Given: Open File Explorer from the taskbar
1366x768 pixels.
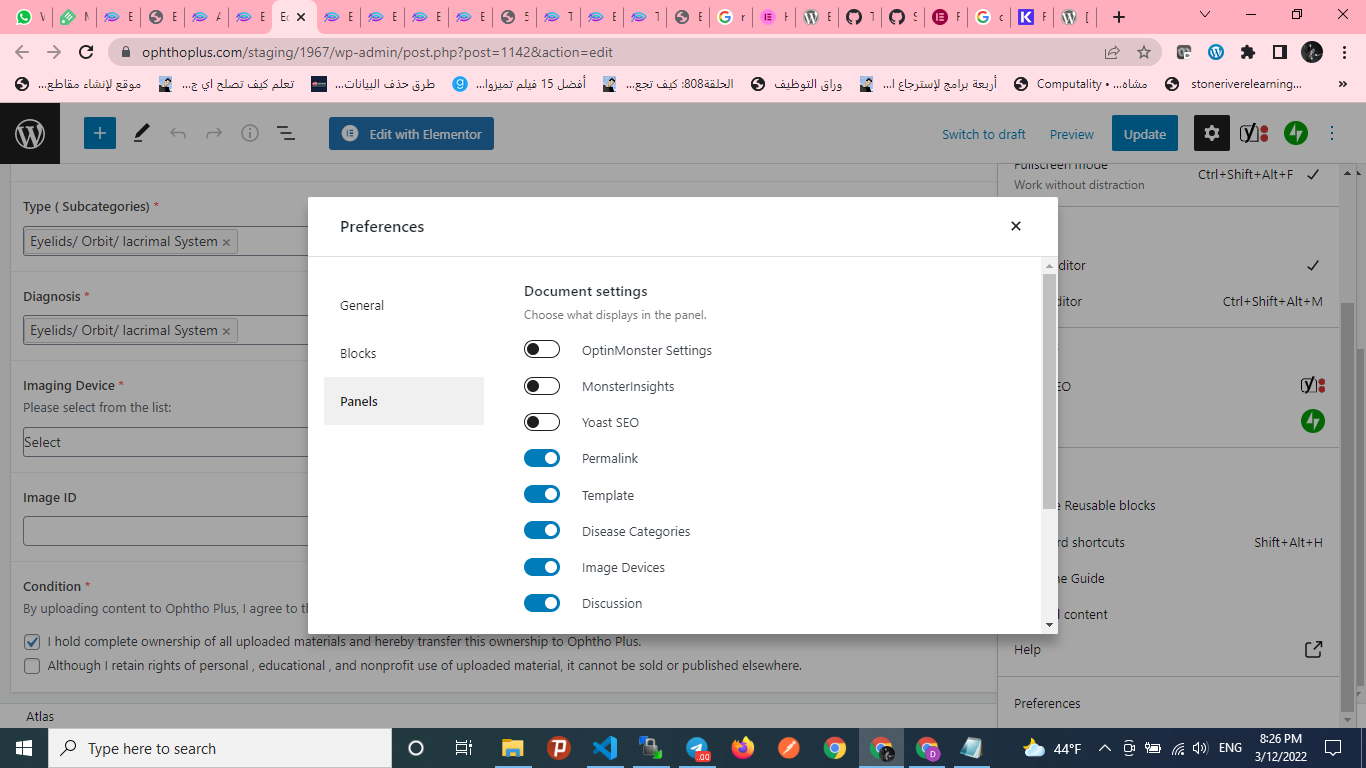Looking at the screenshot, I should [x=512, y=748].
